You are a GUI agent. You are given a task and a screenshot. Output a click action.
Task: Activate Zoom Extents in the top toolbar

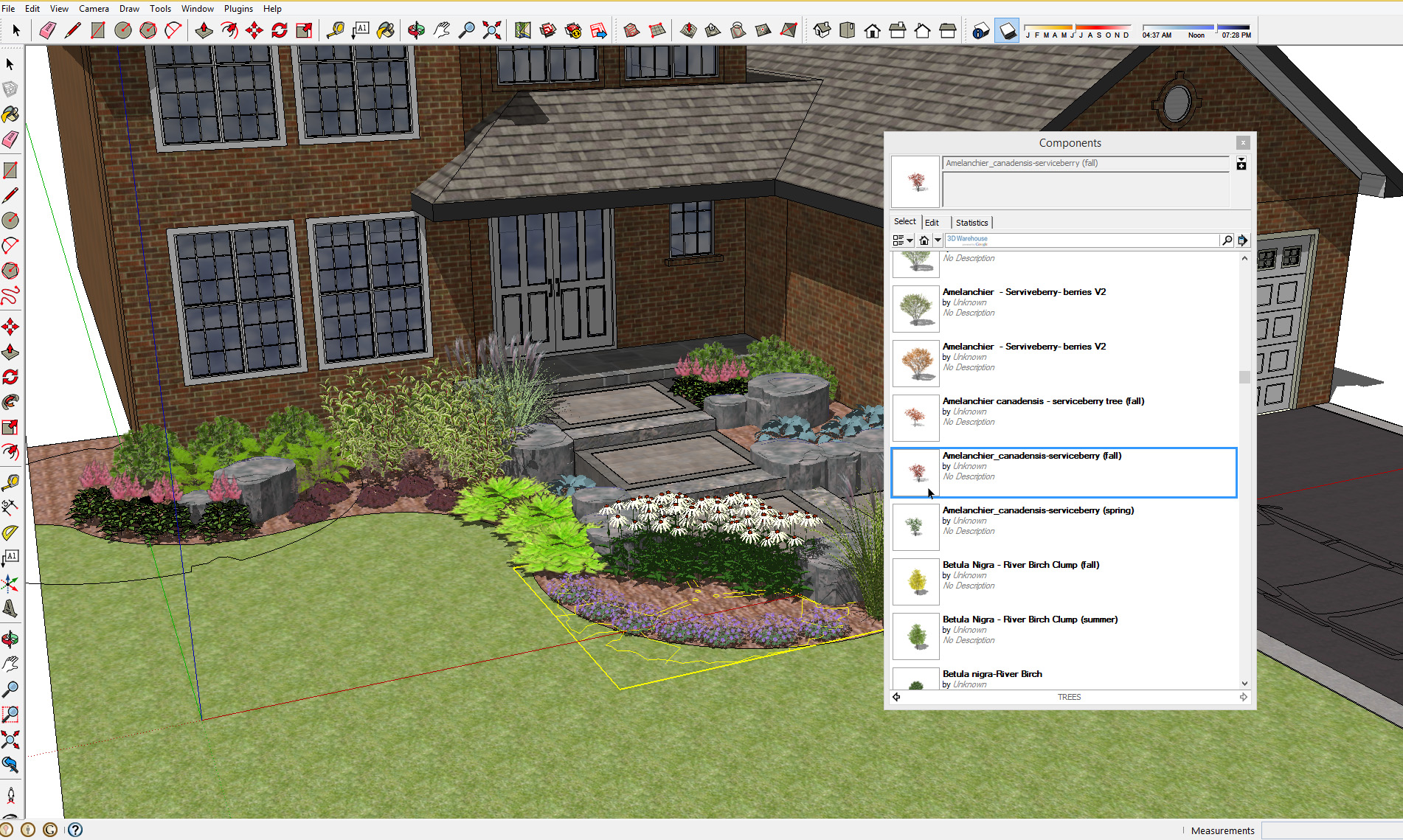pyautogui.click(x=492, y=30)
